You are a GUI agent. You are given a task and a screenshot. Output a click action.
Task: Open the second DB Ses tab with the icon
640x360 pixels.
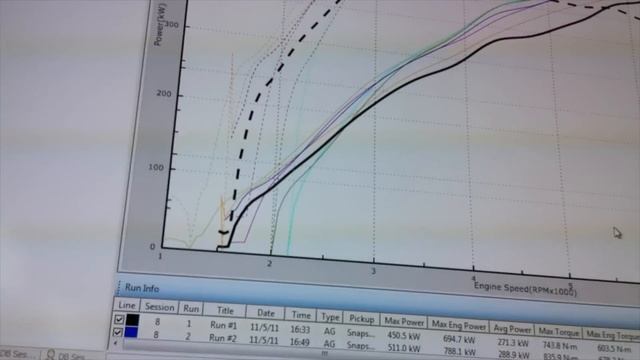click(x=65, y=356)
